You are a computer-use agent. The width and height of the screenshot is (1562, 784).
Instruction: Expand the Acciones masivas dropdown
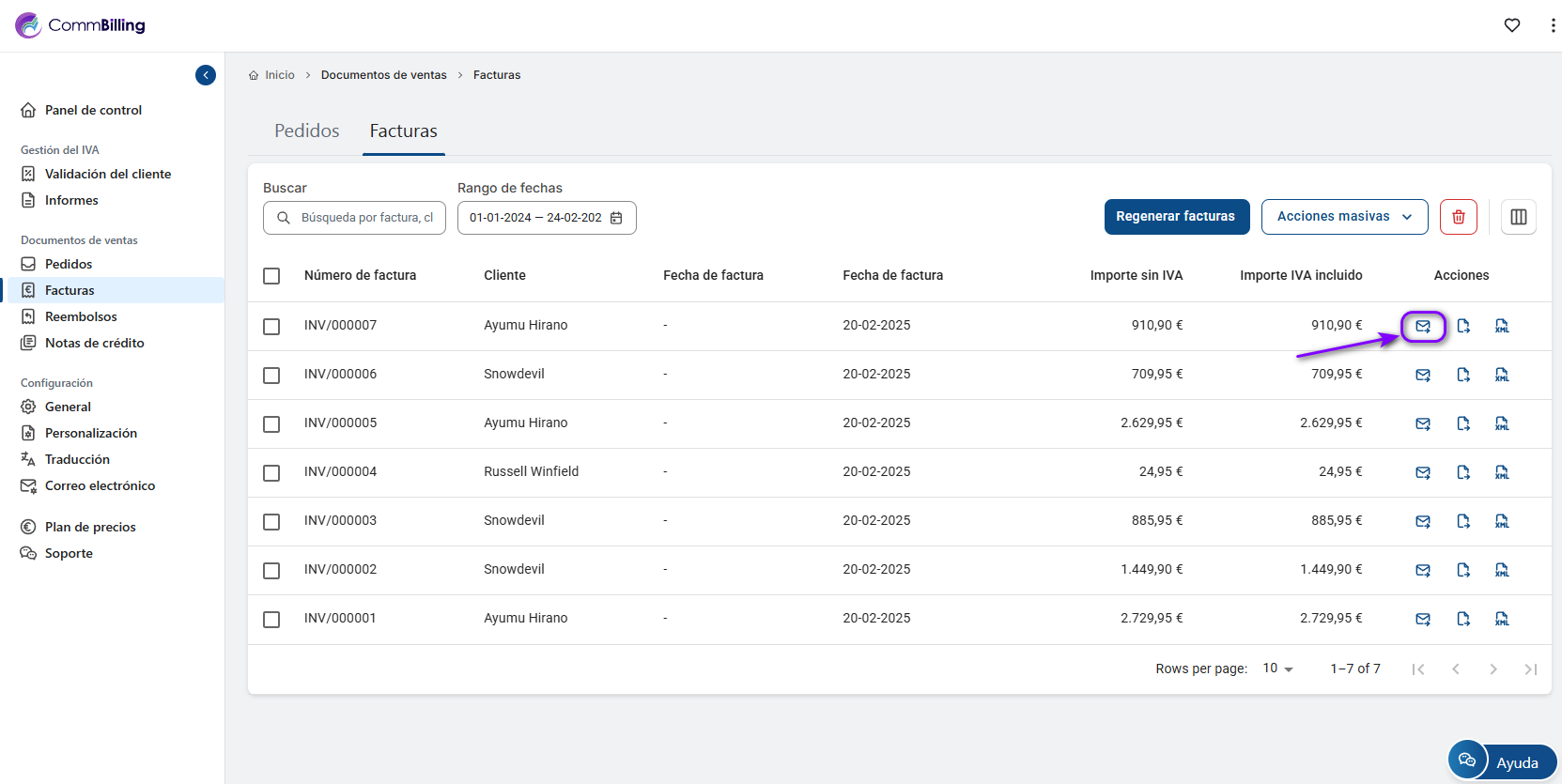[x=1344, y=217]
